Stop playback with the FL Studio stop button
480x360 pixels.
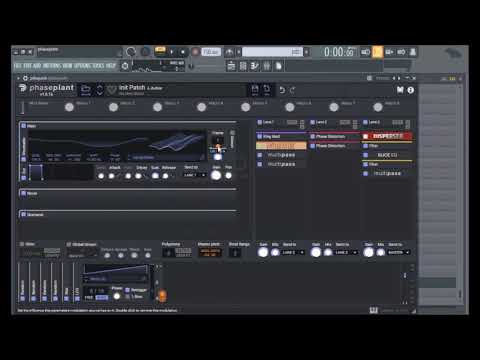coord(183,52)
